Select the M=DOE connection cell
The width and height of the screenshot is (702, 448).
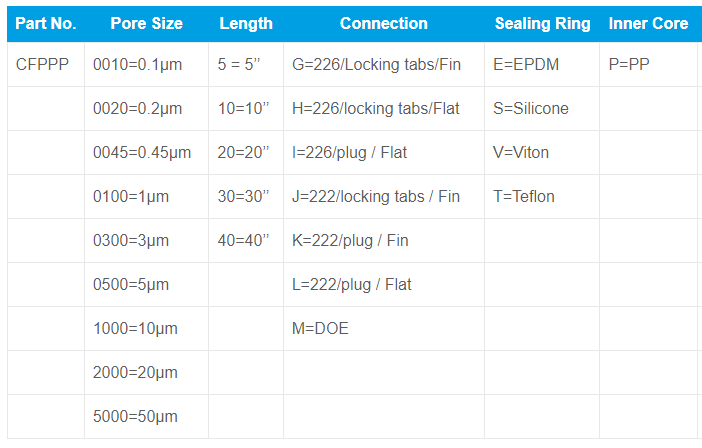tap(320, 329)
